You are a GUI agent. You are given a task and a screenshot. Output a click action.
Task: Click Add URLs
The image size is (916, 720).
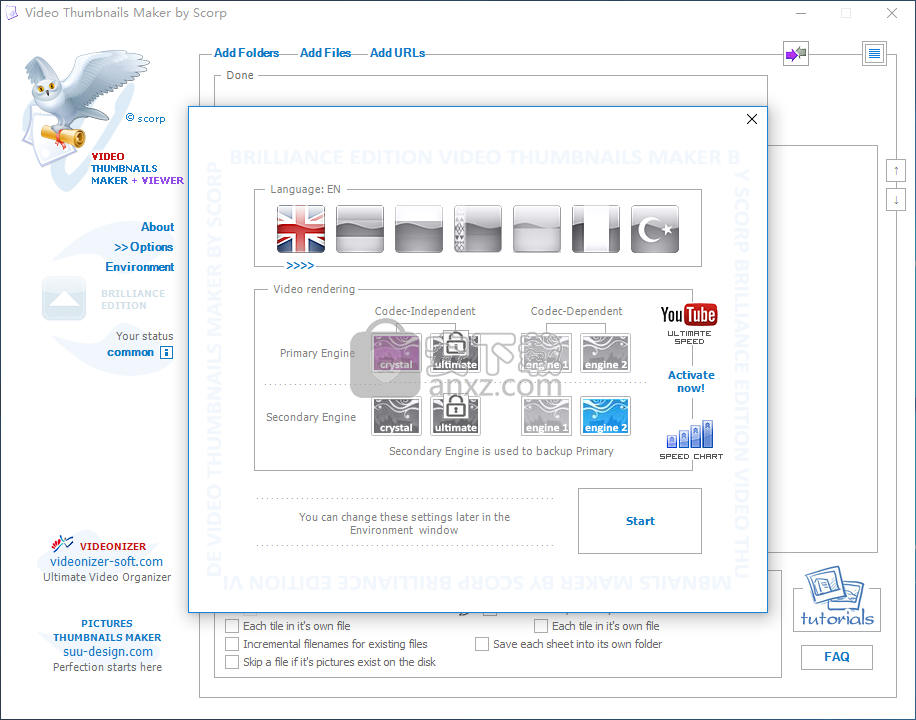click(x=397, y=53)
